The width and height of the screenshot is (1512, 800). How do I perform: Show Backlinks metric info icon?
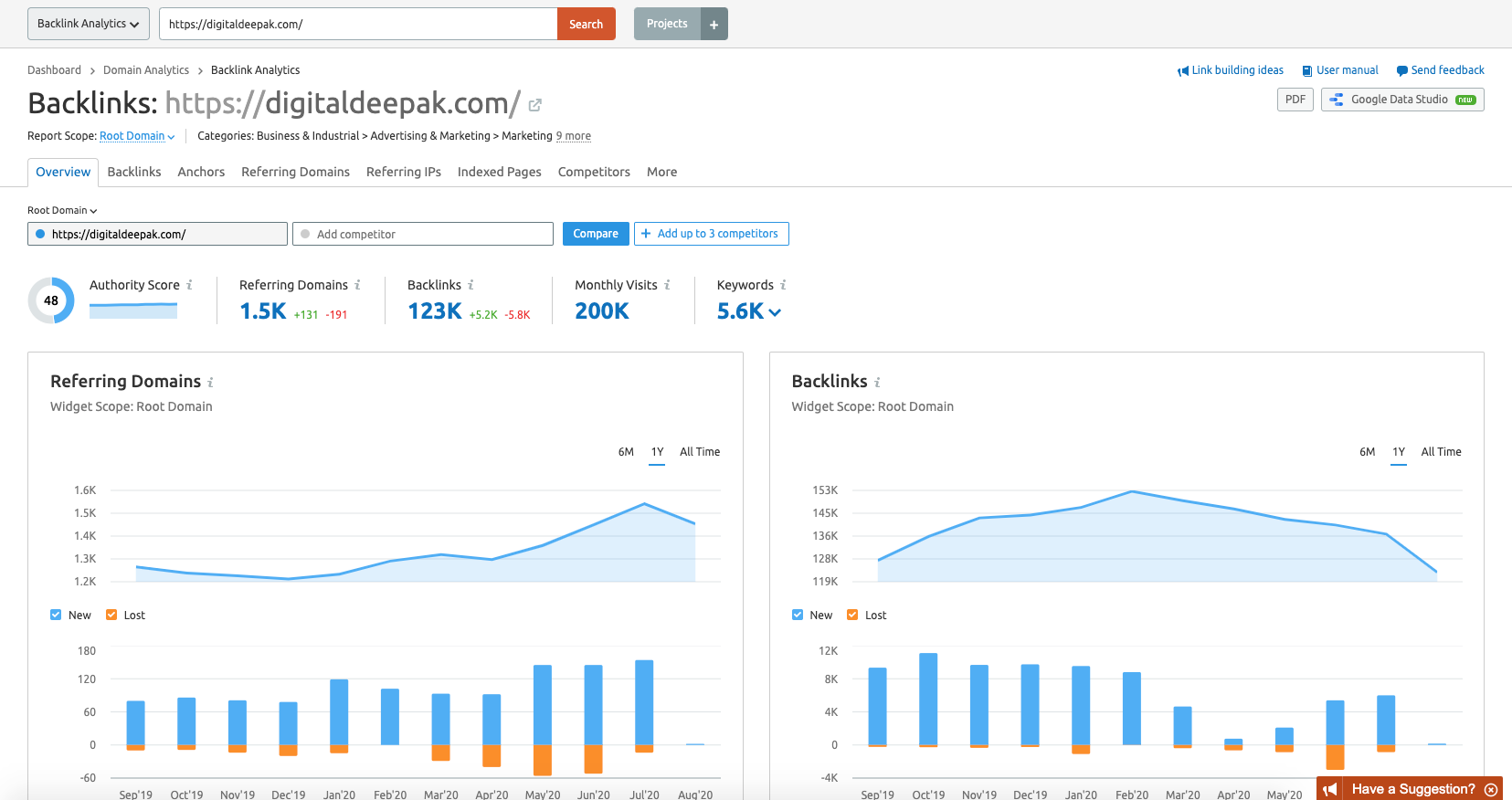(x=471, y=285)
